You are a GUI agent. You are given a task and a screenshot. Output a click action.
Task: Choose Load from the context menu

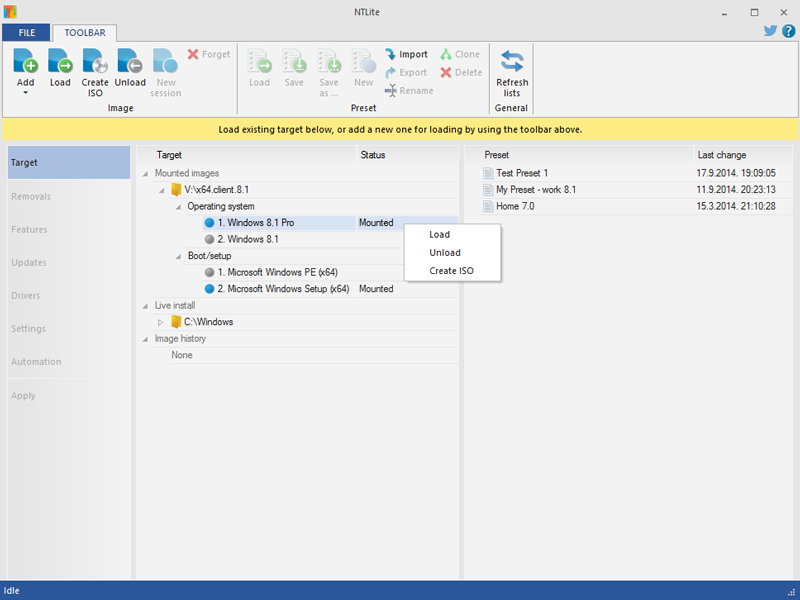439,235
